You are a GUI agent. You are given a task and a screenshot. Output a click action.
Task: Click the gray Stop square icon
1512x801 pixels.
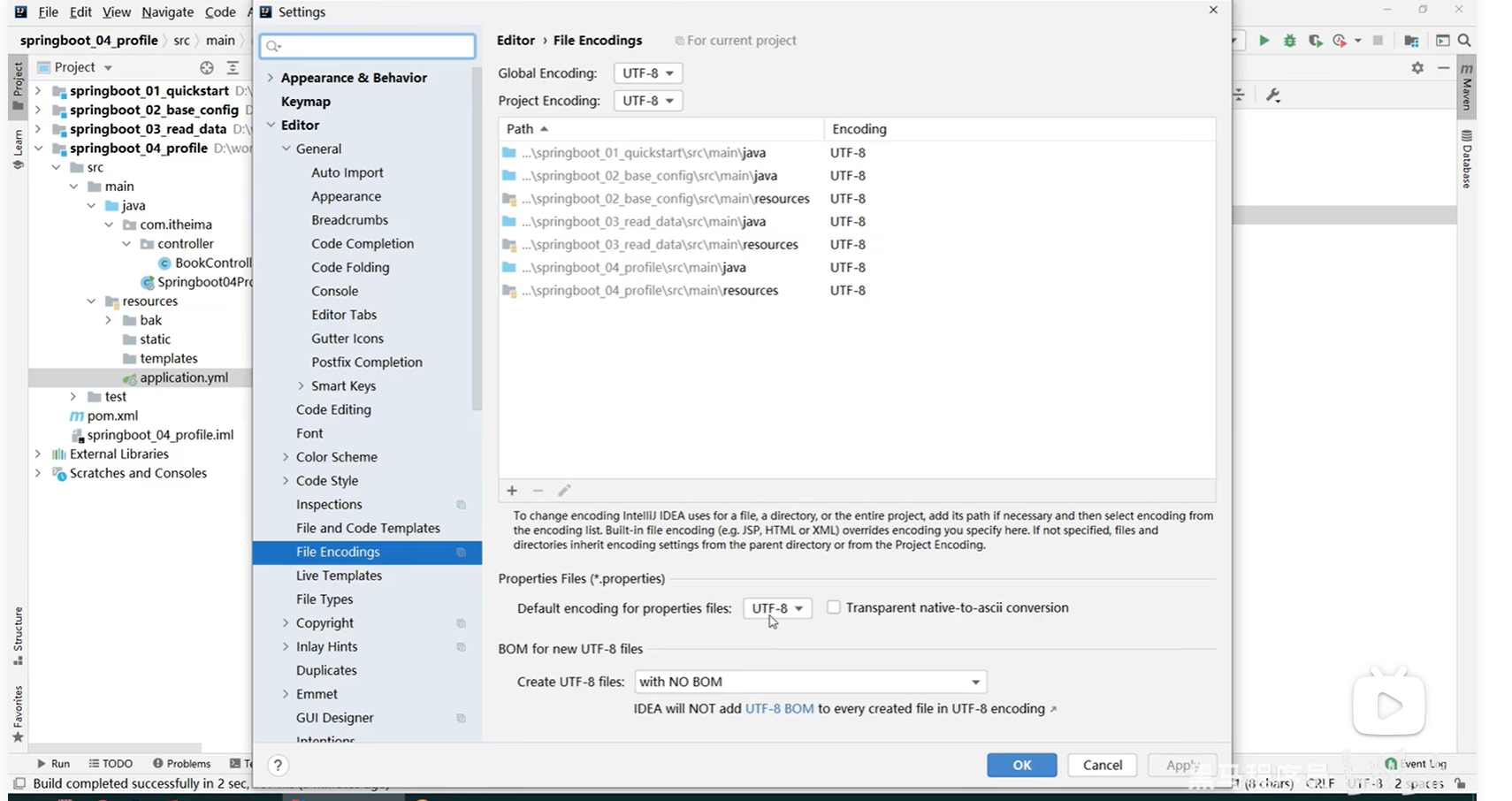[1378, 41]
